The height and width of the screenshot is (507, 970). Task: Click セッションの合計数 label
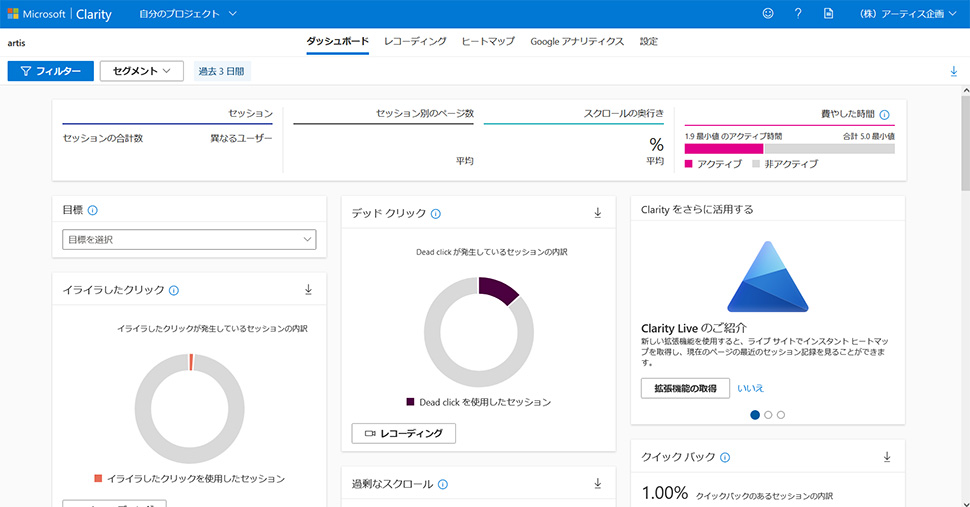103,138
